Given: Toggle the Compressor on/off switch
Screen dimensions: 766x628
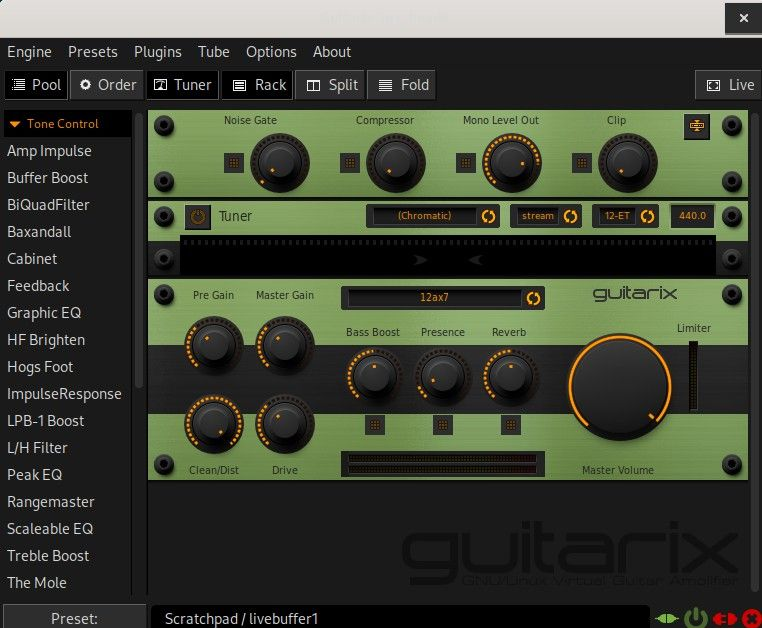Looking at the screenshot, I should (350, 163).
